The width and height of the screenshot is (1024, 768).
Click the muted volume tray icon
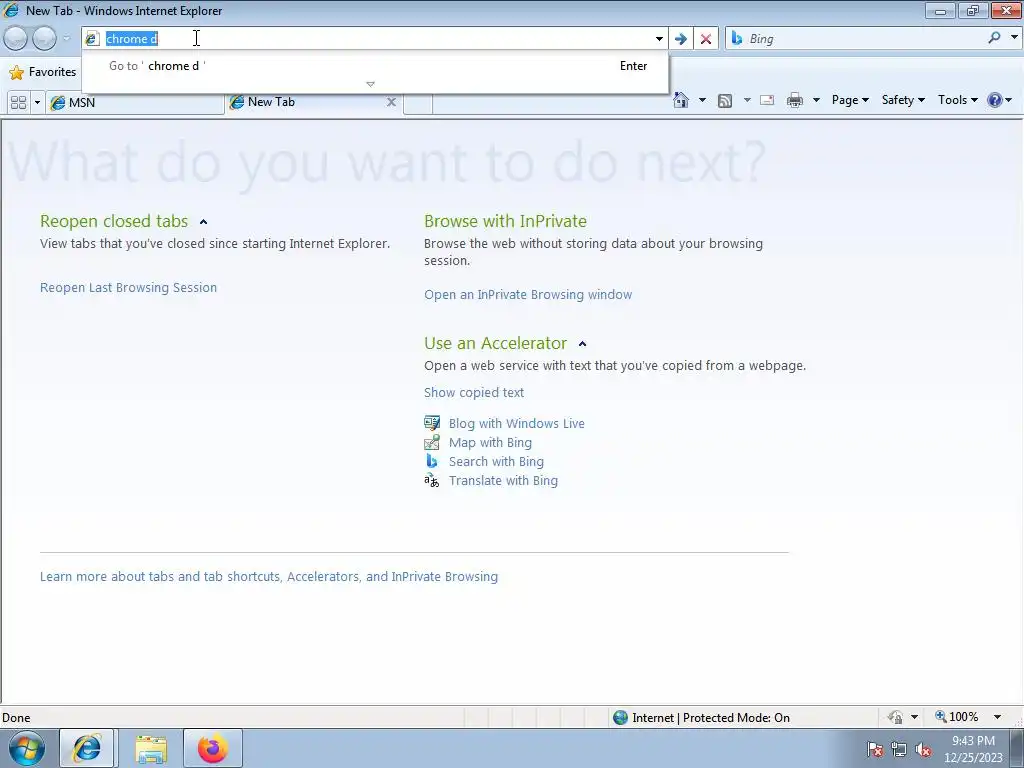[x=923, y=750]
